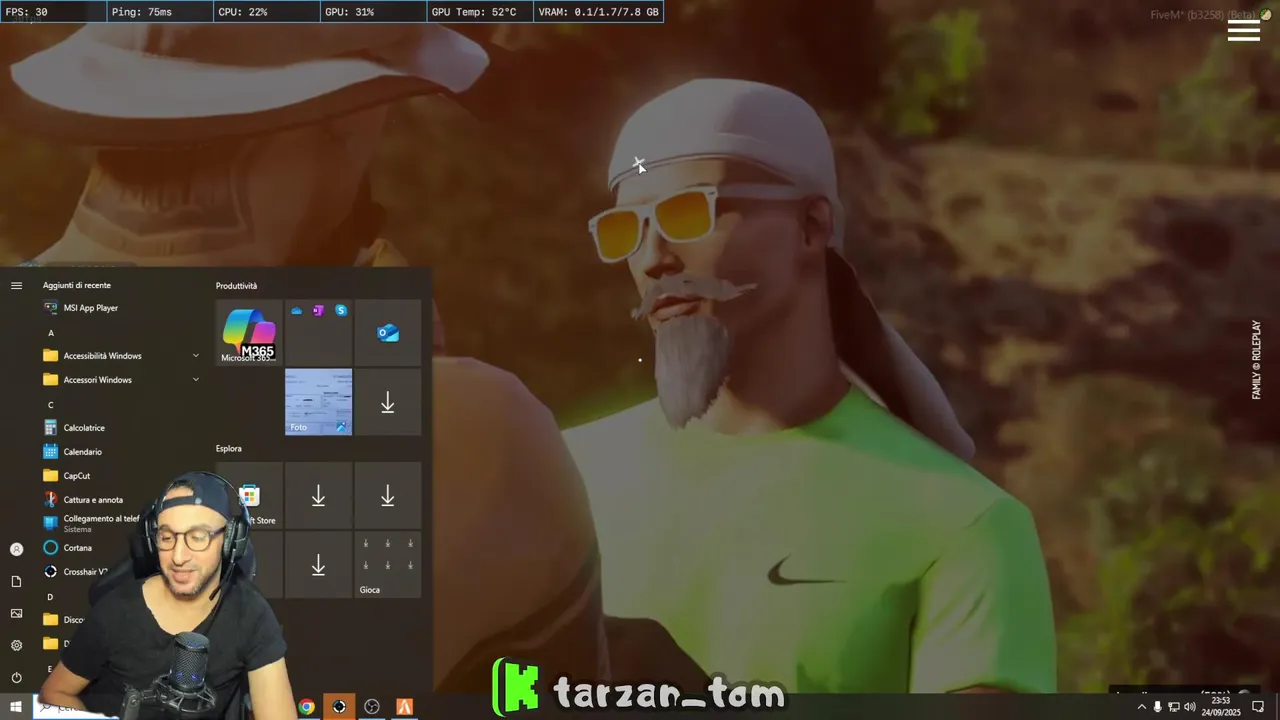Open Google Chrome from the taskbar
The width and height of the screenshot is (1280, 720).
click(307, 707)
